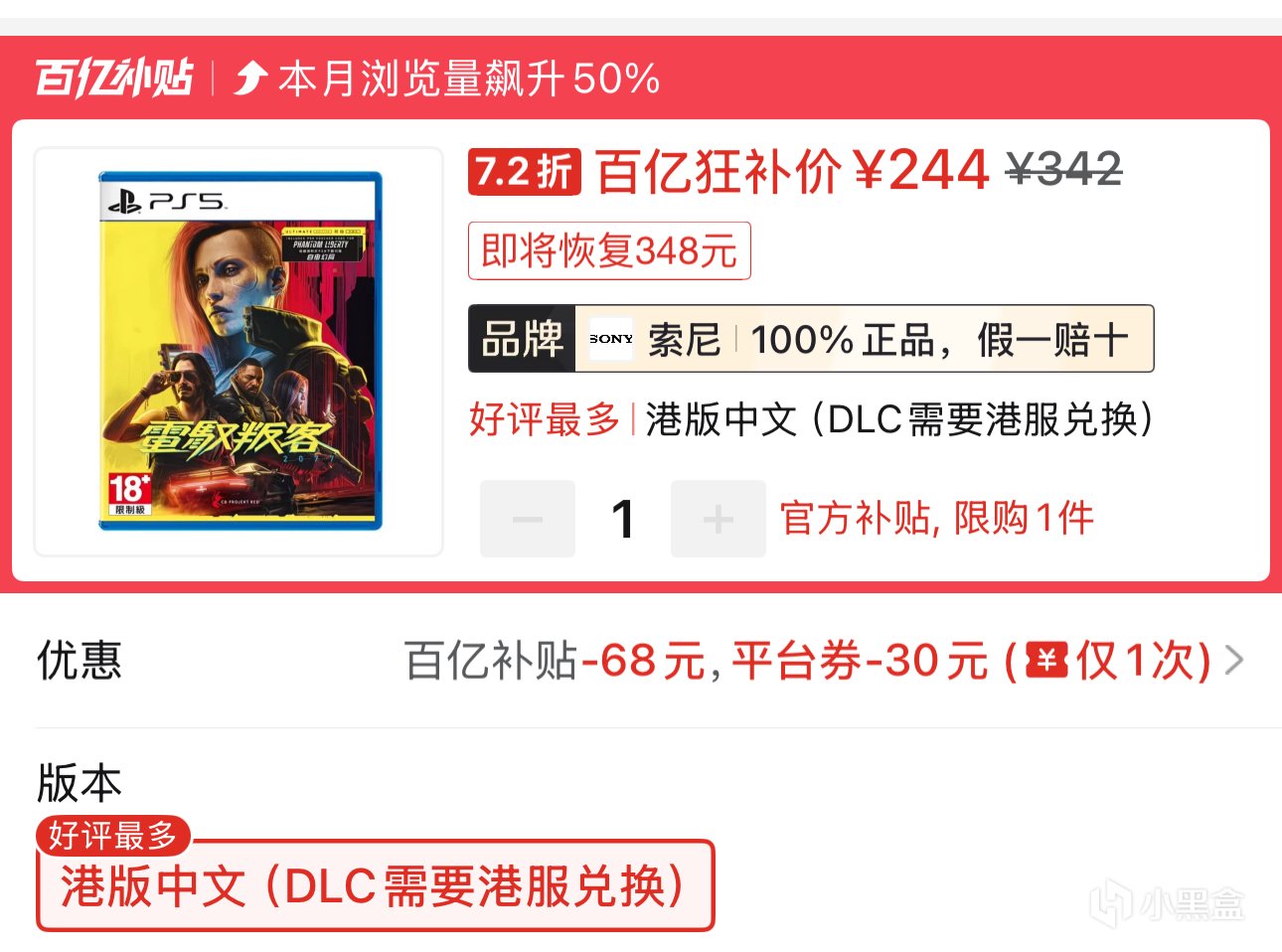This screenshot has width=1282, height=952.
Task: Tap the 好评最多 red text link
Action: tap(545, 419)
